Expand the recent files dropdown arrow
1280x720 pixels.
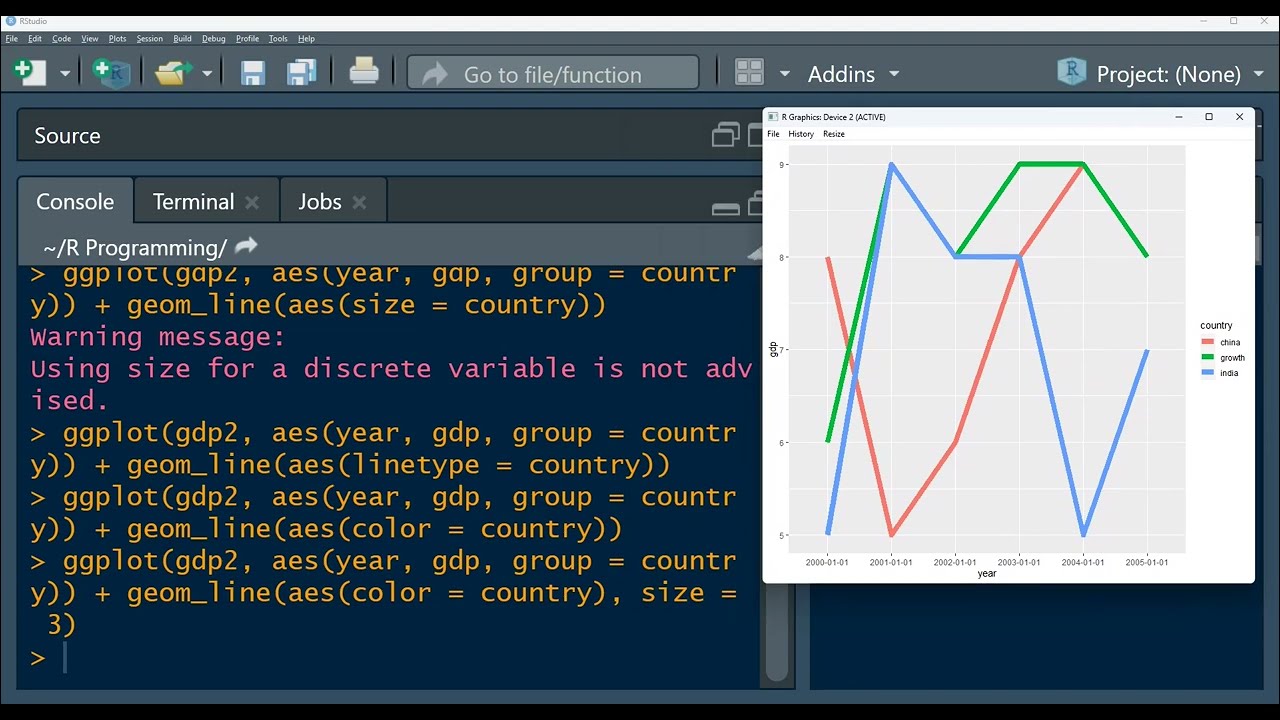click(207, 74)
